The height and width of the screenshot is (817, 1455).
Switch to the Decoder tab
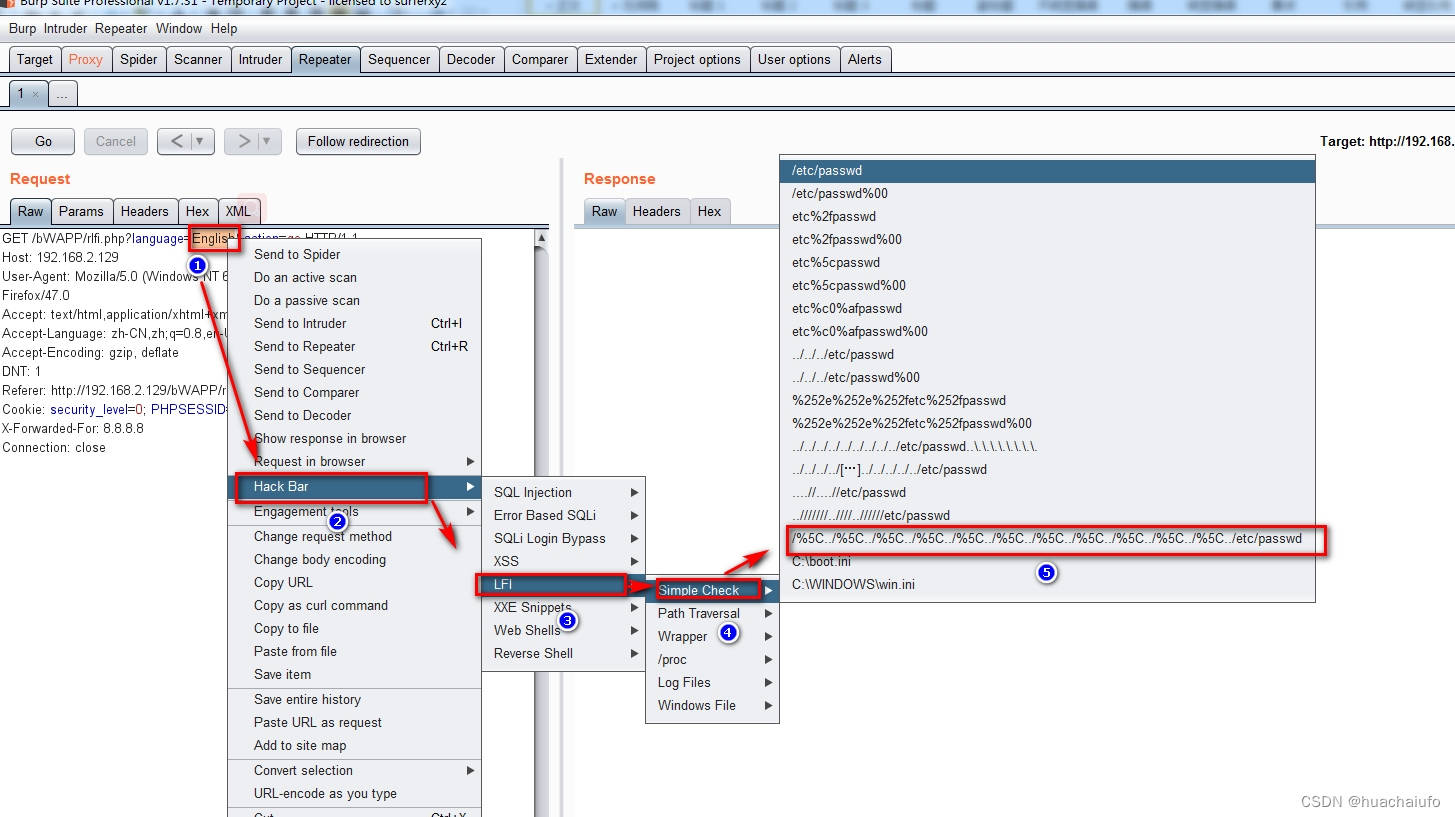pyautogui.click(x=471, y=59)
